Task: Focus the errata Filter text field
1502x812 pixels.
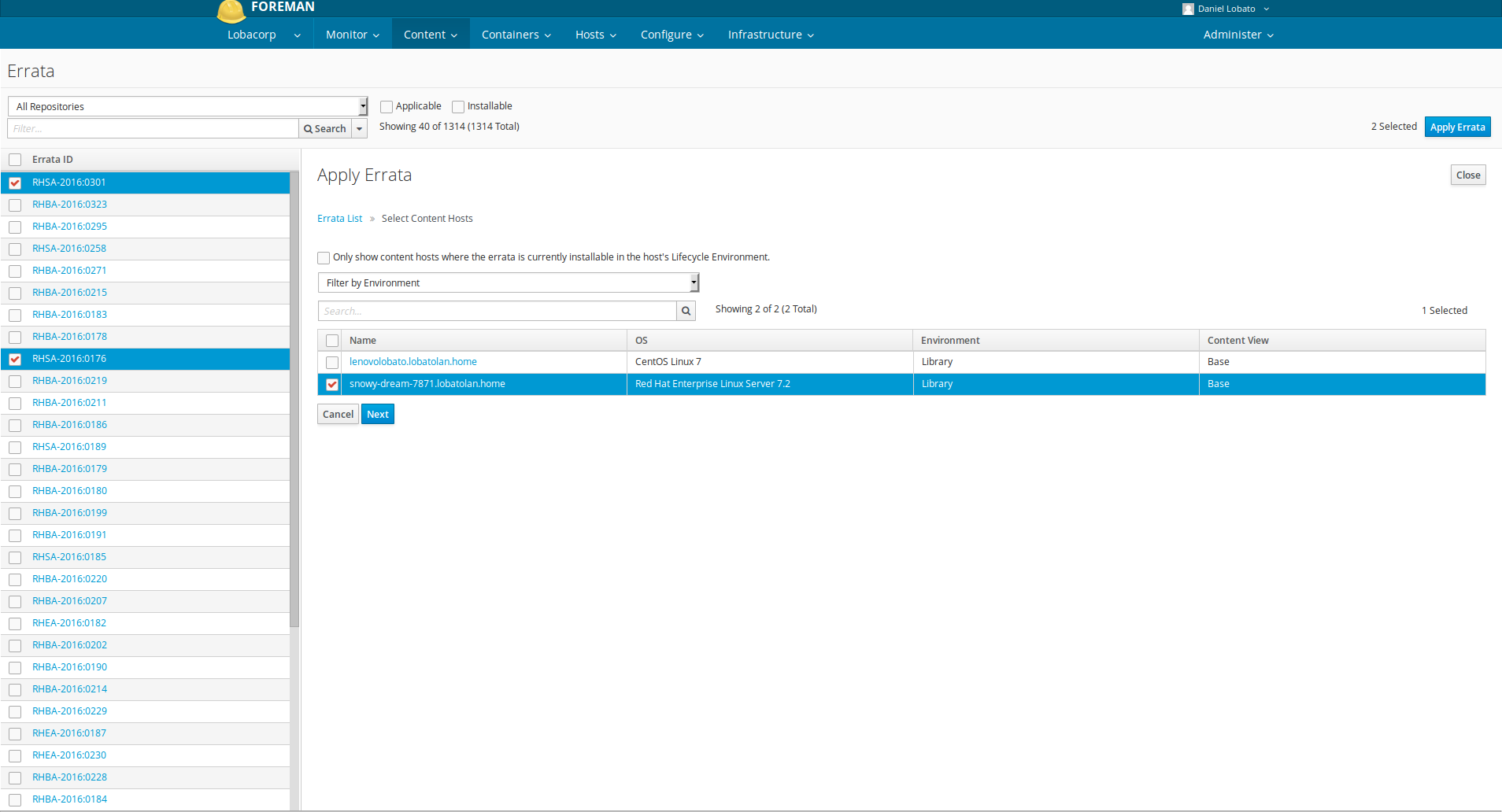Action: [x=154, y=128]
